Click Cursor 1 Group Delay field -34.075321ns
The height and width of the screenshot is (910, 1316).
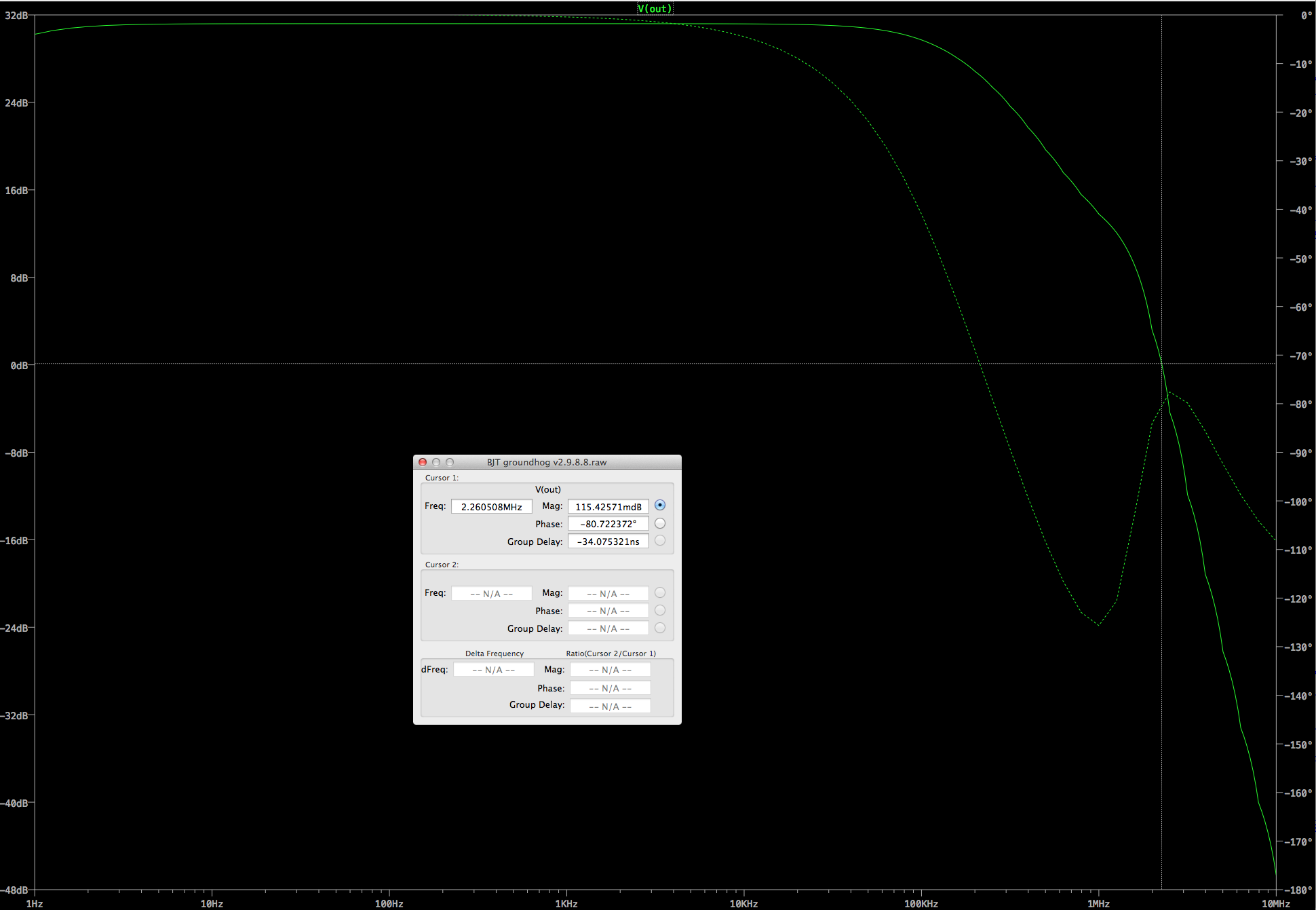(608, 542)
